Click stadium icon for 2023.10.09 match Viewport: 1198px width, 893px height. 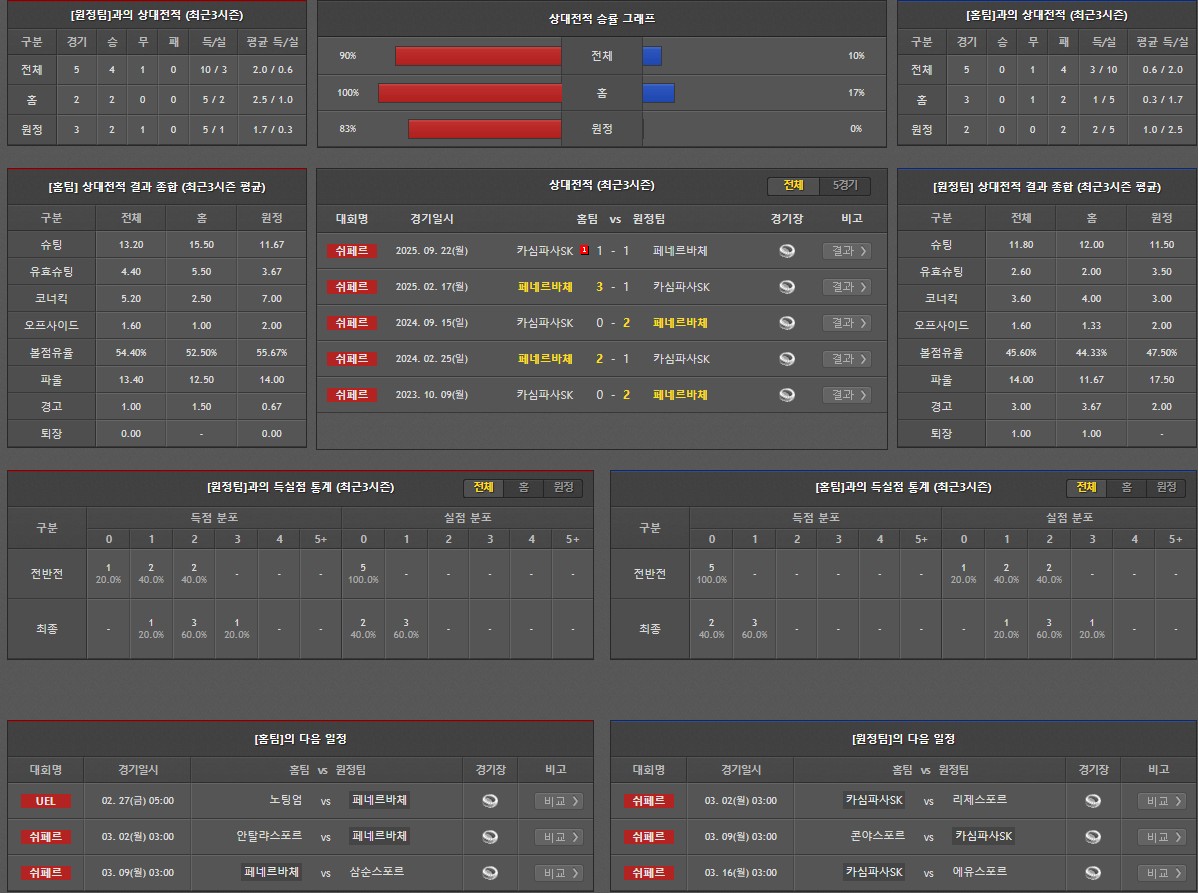pos(787,395)
